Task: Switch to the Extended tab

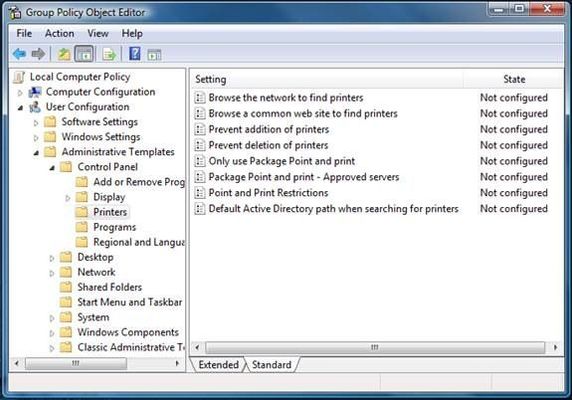Action: click(x=219, y=365)
